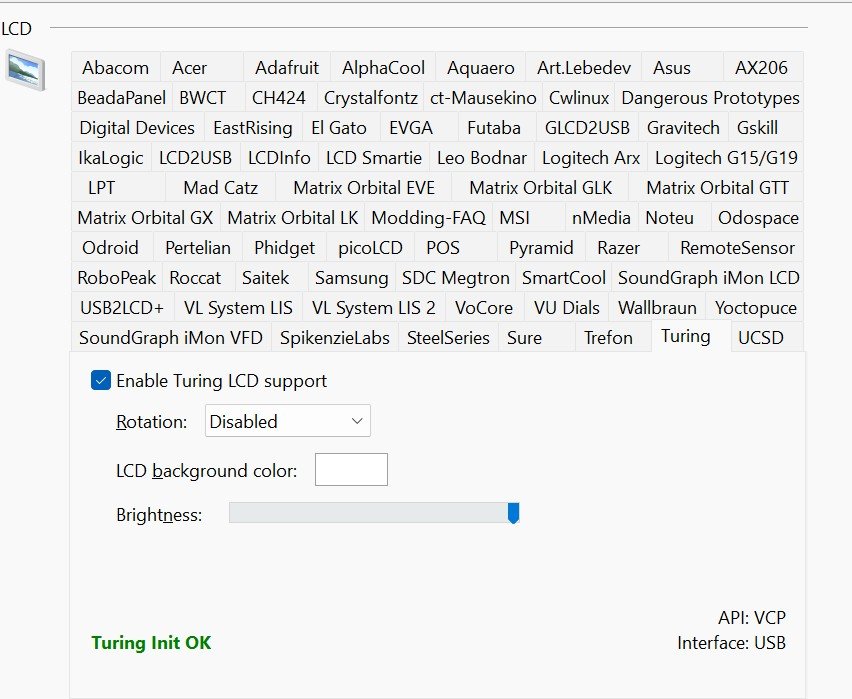852x699 pixels.
Task: Click the Brightness slider handle
Action: pos(513,514)
